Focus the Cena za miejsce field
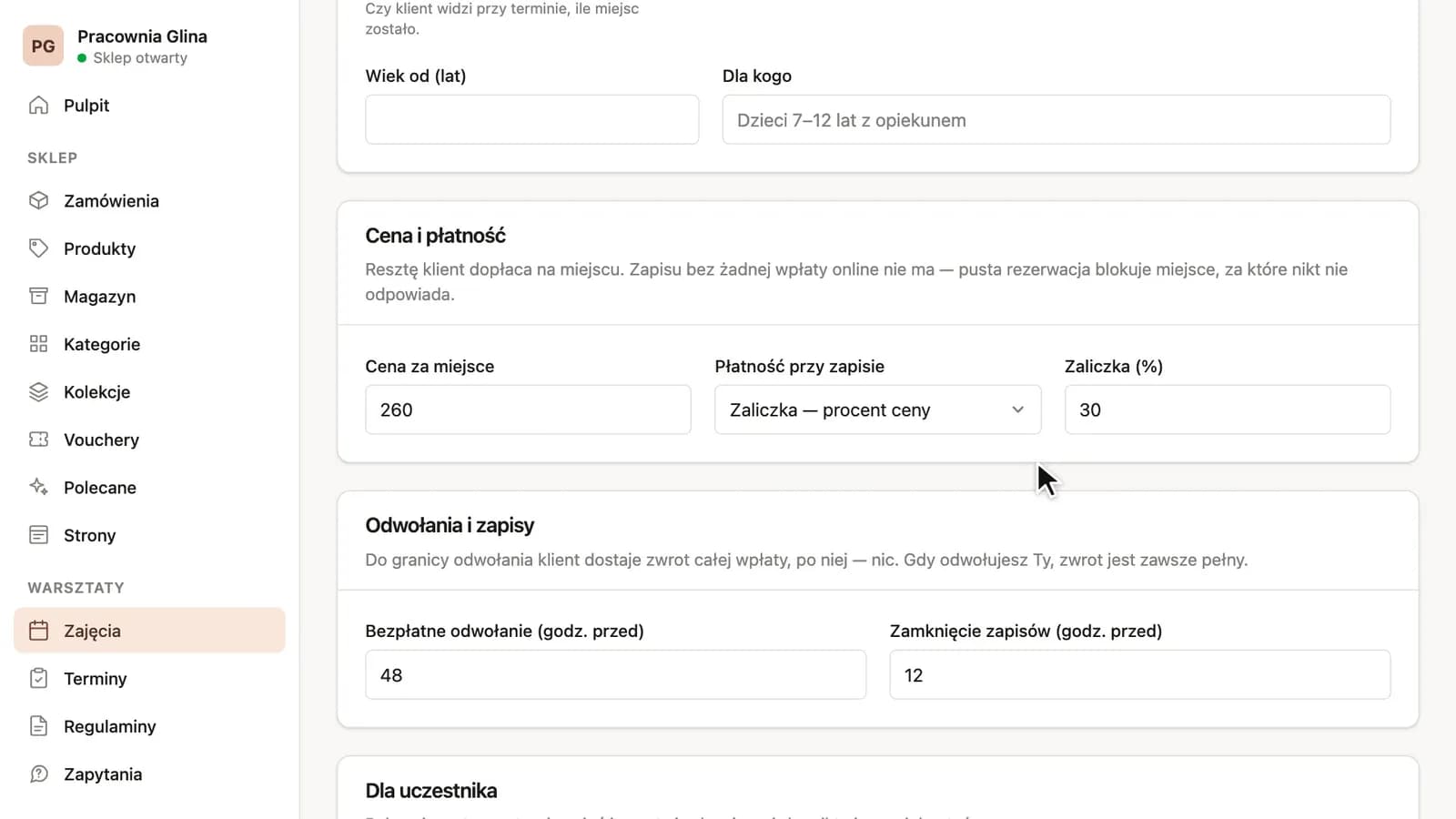1456x819 pixels. (x=528, y=409)
